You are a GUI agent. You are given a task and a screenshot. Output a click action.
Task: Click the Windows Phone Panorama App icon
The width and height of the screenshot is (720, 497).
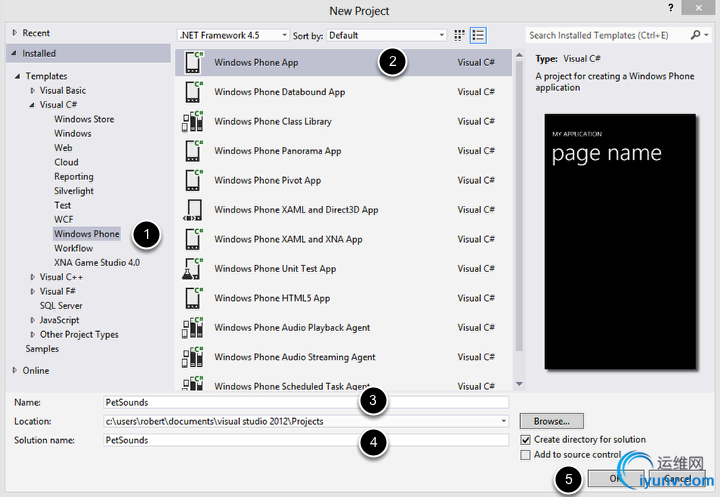point(193,151)
